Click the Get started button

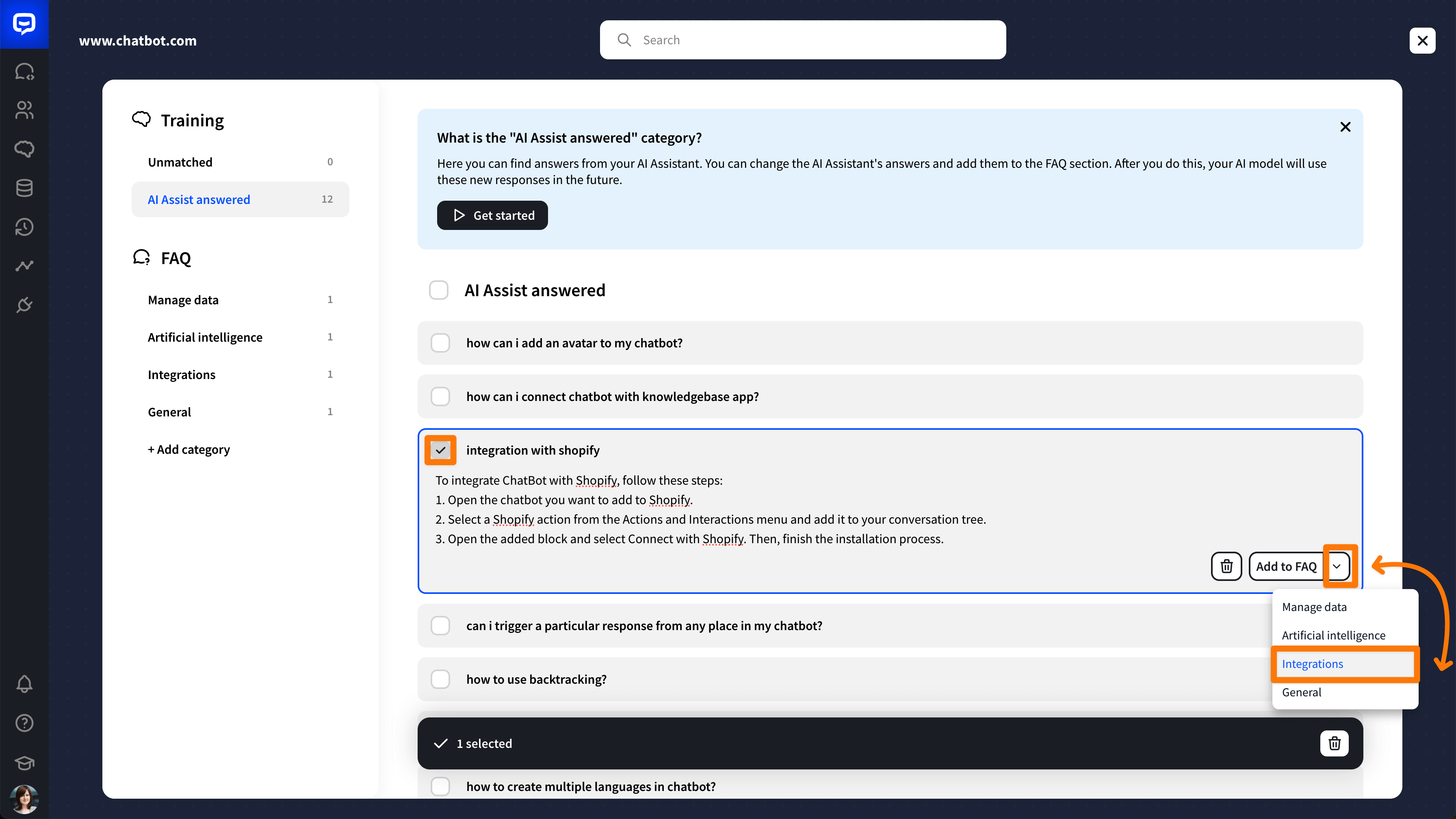492,215
